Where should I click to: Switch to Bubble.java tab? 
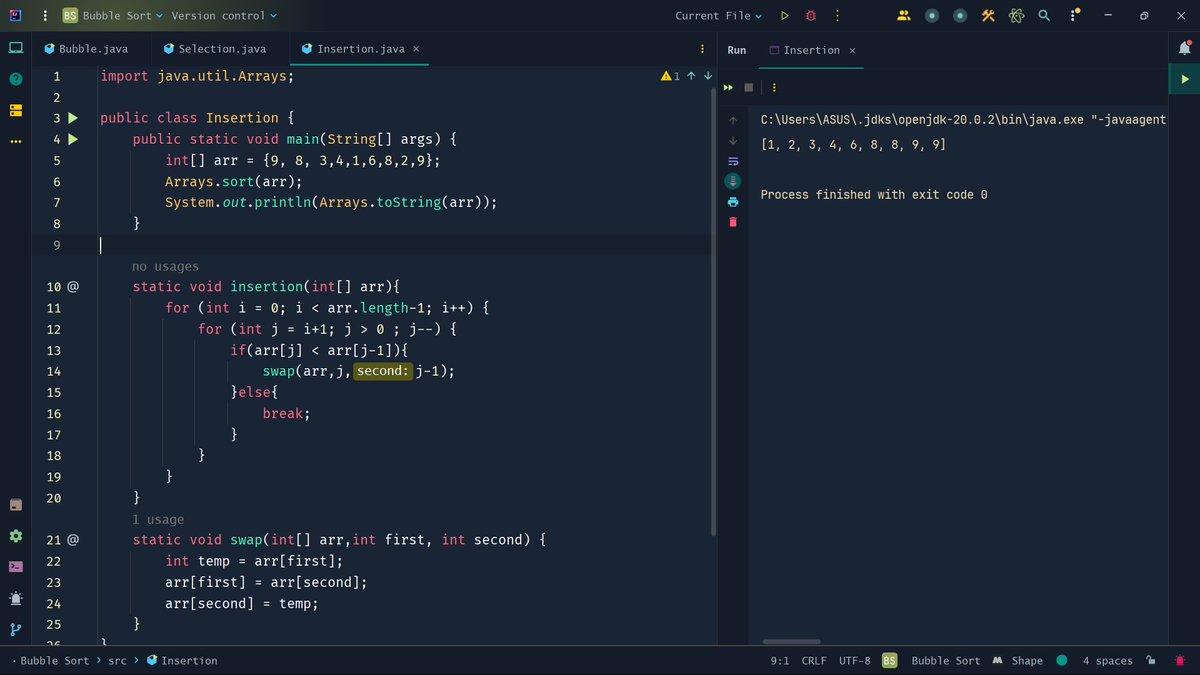pyautogui.click(x=85, y=49)
